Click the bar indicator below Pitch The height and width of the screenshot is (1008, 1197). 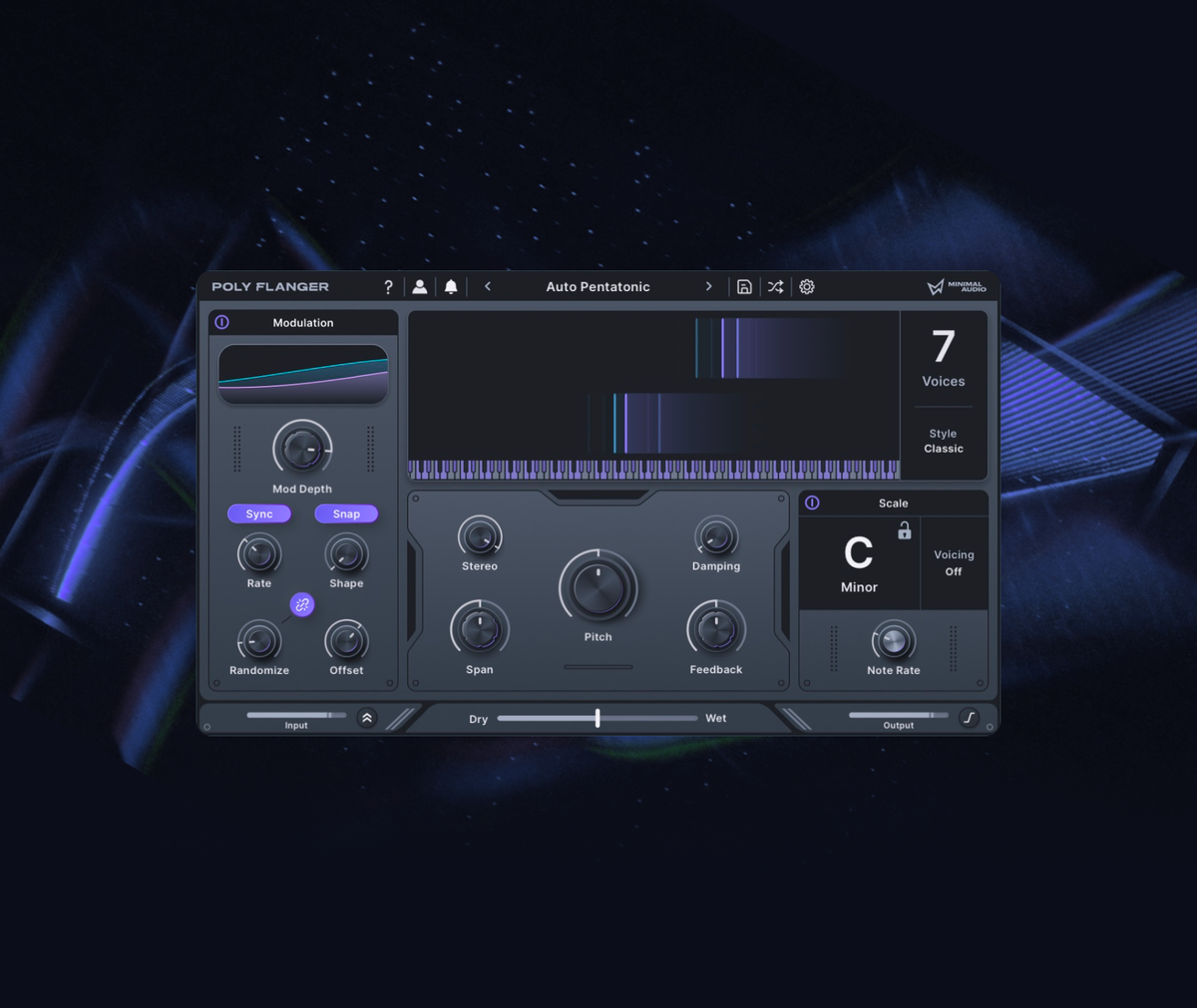[x=598, y=667]
